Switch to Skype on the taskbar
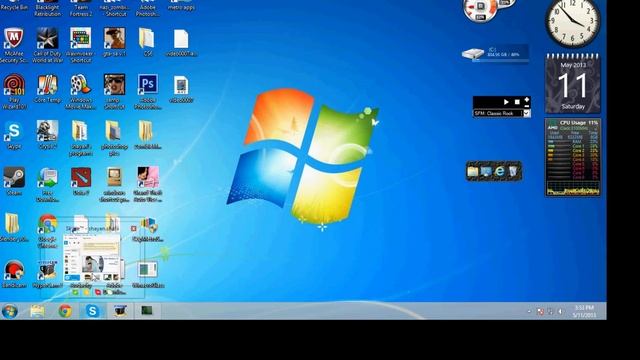The width and height of the screenshot is (640, 360). [93, 311]
